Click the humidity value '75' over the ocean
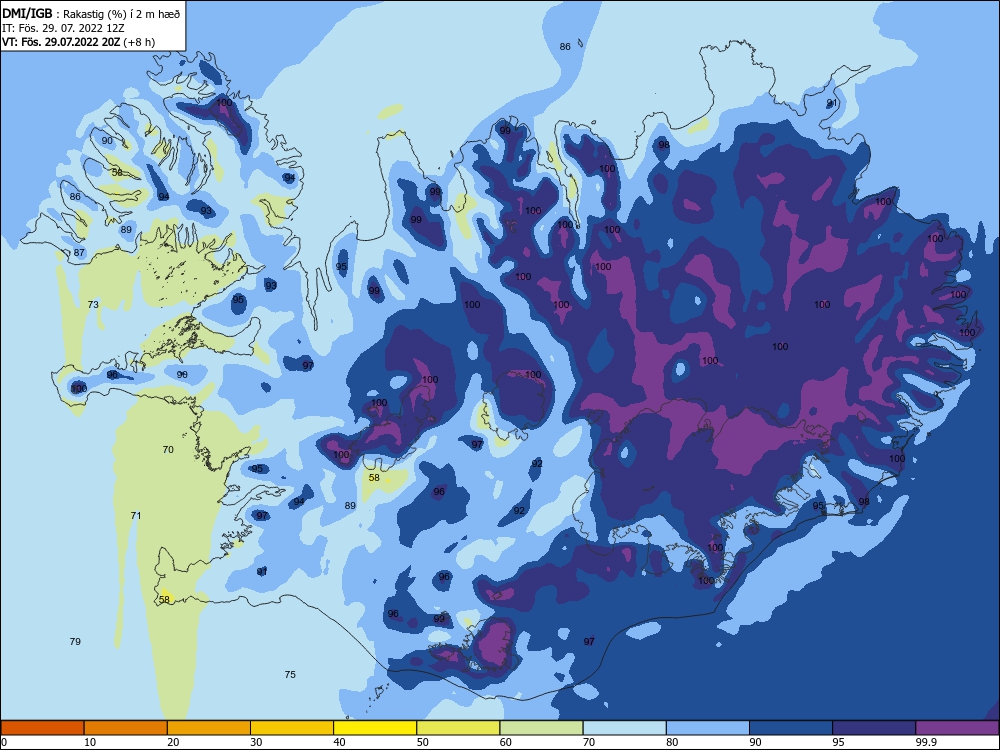 click(x=290, y=674)
